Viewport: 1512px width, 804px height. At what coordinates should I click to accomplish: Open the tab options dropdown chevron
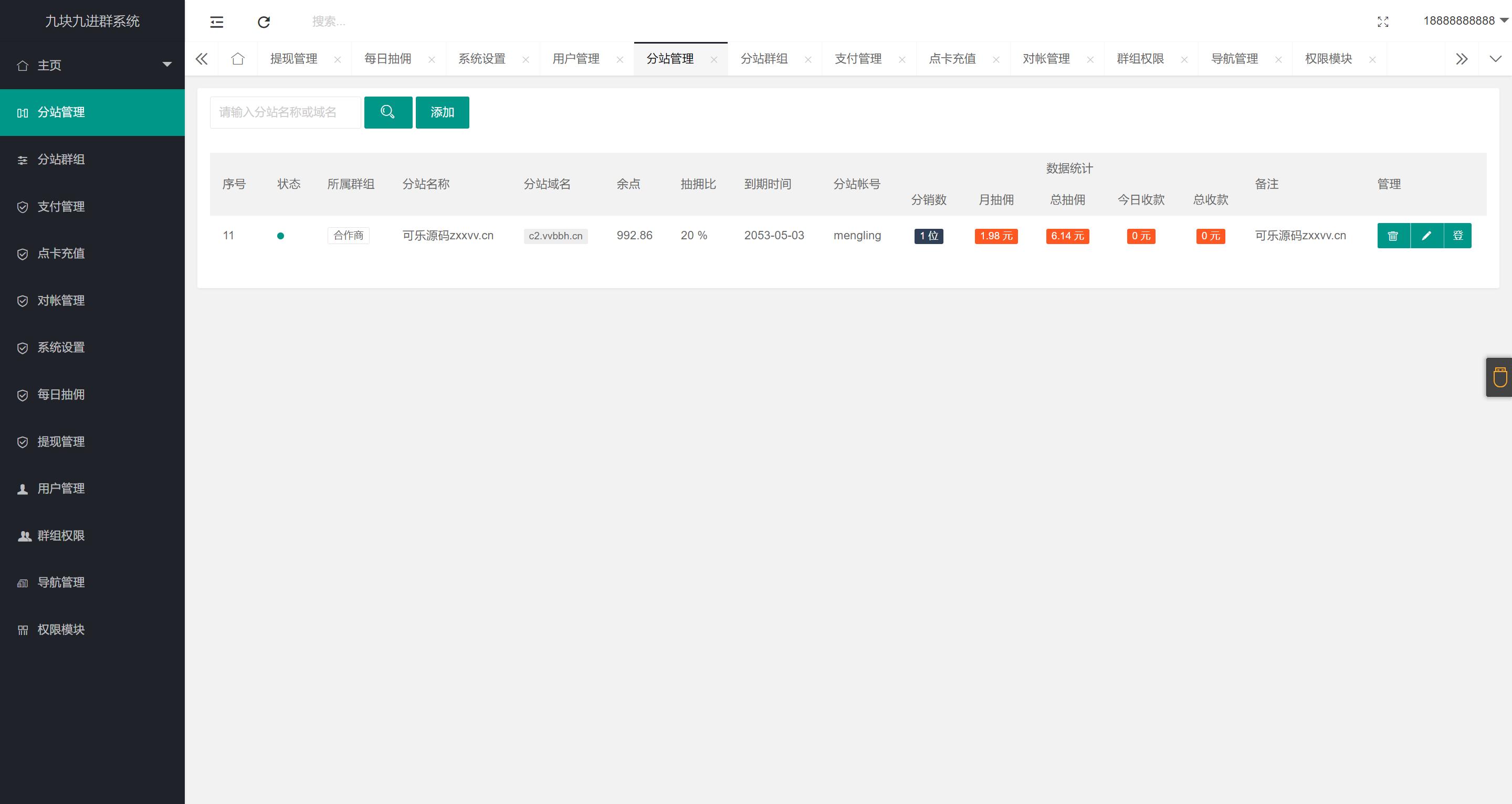(1495, 59)
